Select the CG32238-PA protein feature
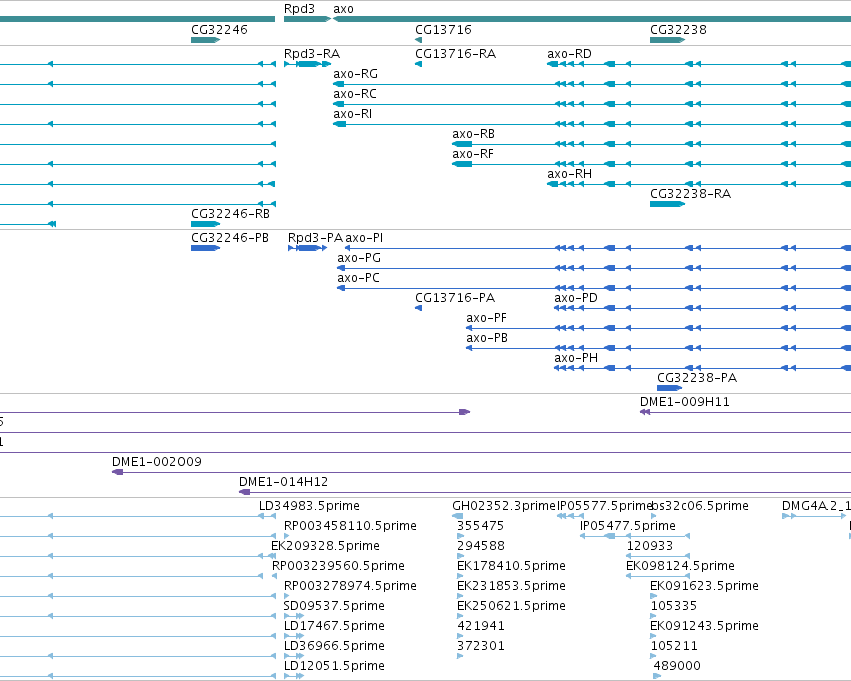Screen dimensions: 851x681 [669, 388]
